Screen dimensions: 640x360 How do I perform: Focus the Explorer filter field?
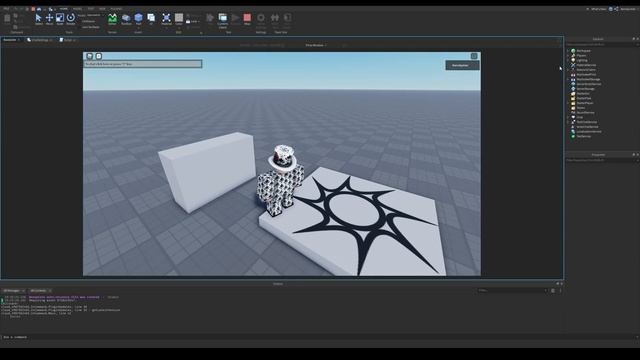602,44
